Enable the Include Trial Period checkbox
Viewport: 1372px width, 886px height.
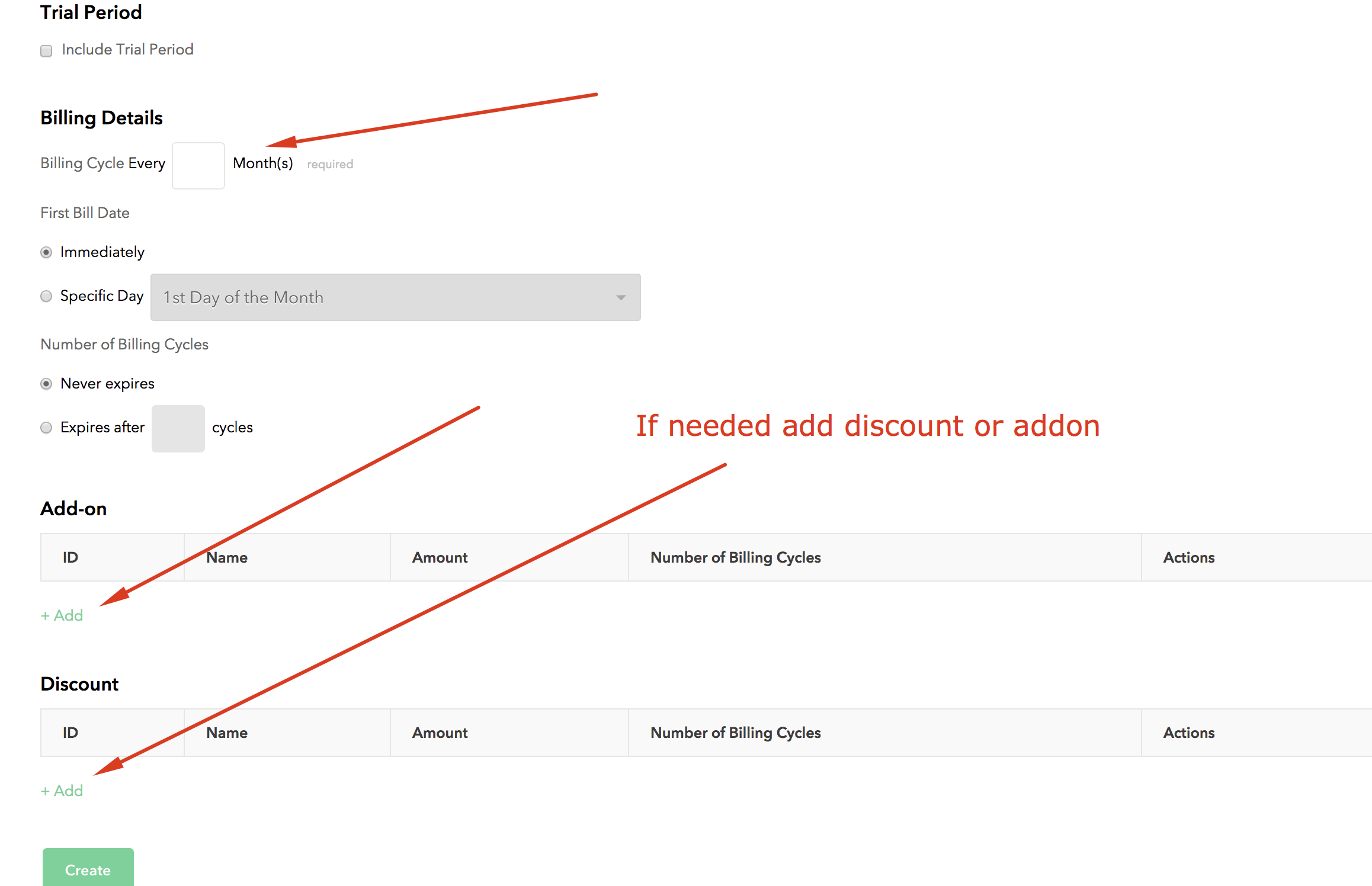46,51
